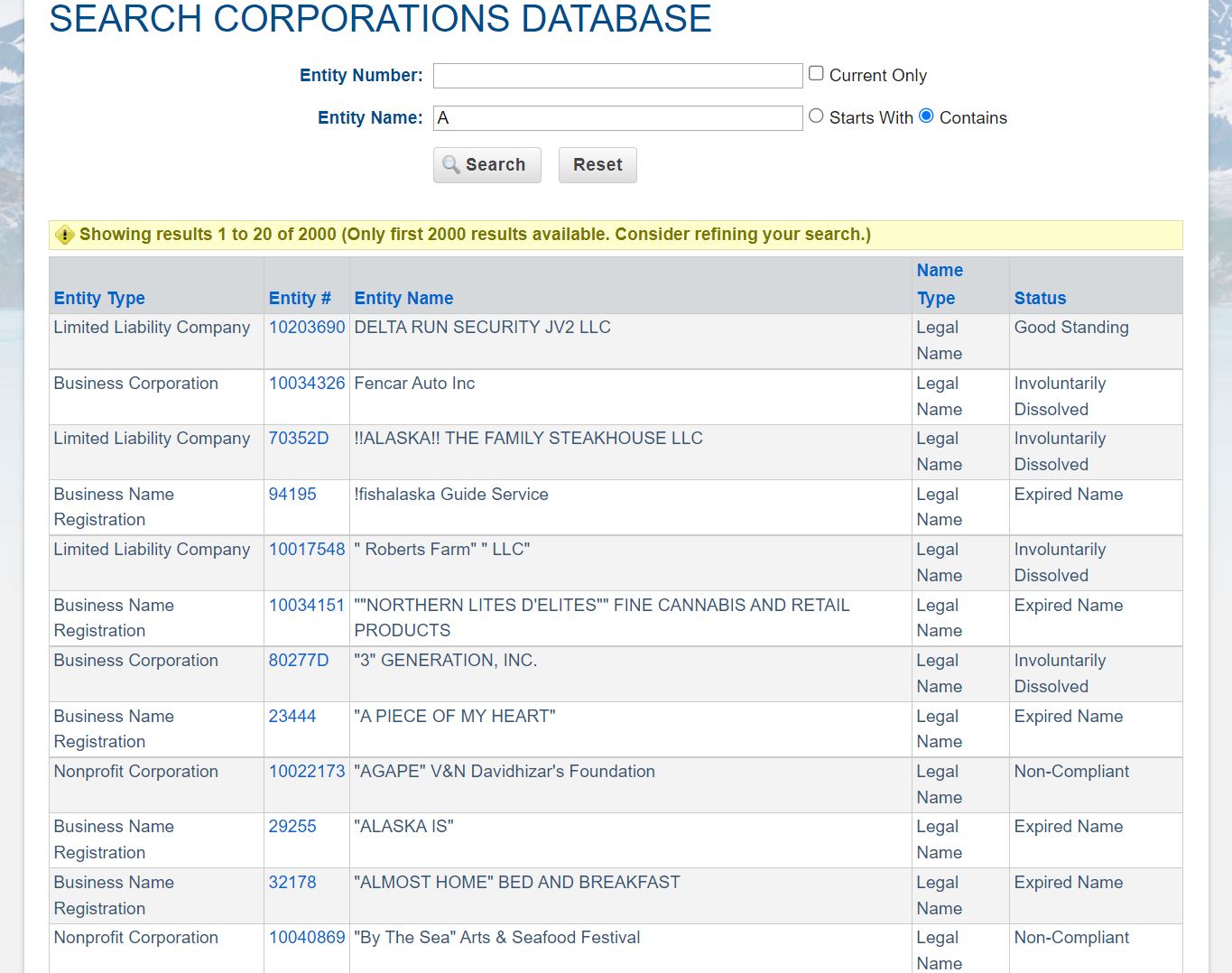Click the warning icon in results banner
The width and height of the screenshot is (1232, 973).
pos(65,235)
